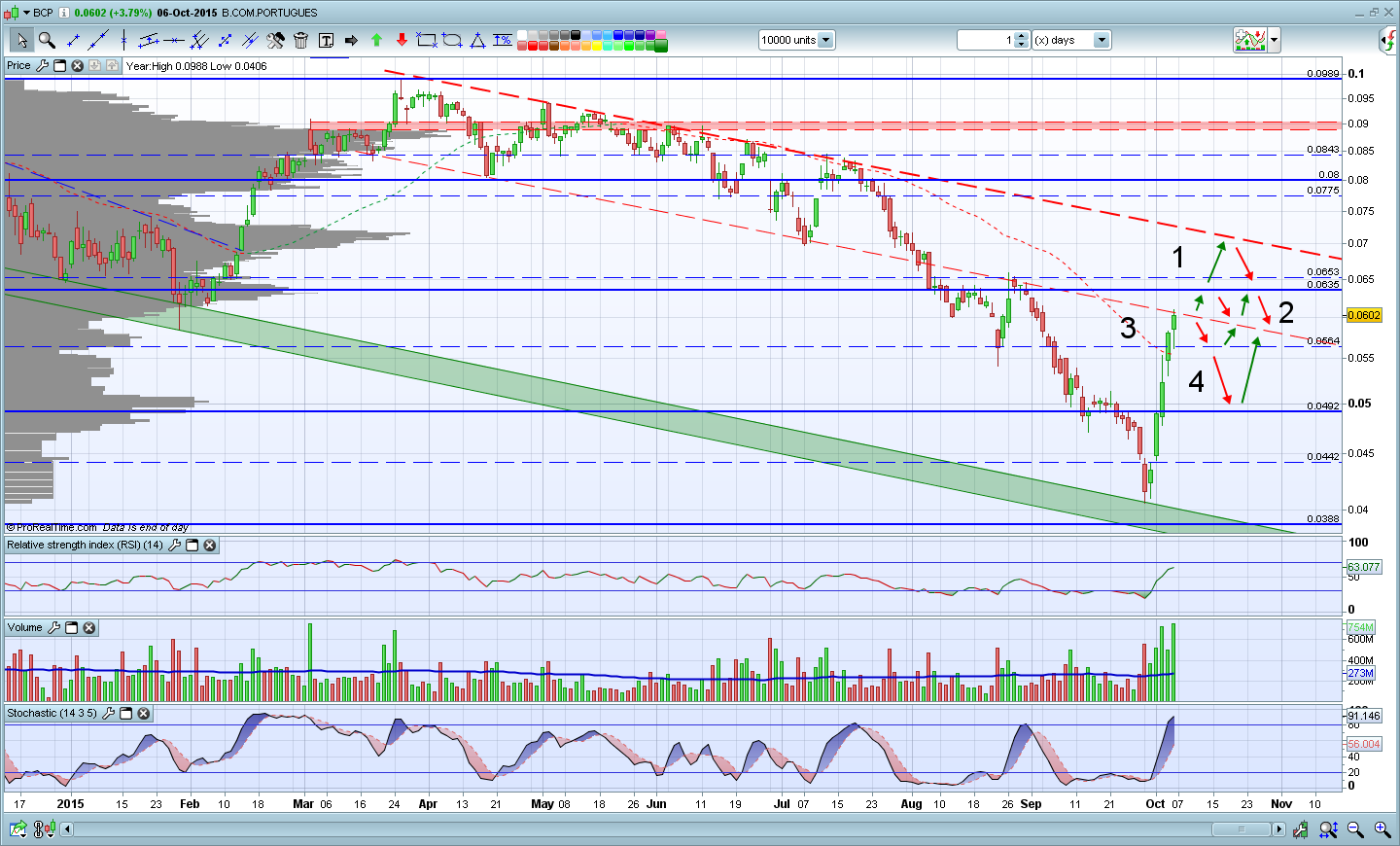Select the text annotation tool
The image size is (1400, 846).
click(326, 40)
